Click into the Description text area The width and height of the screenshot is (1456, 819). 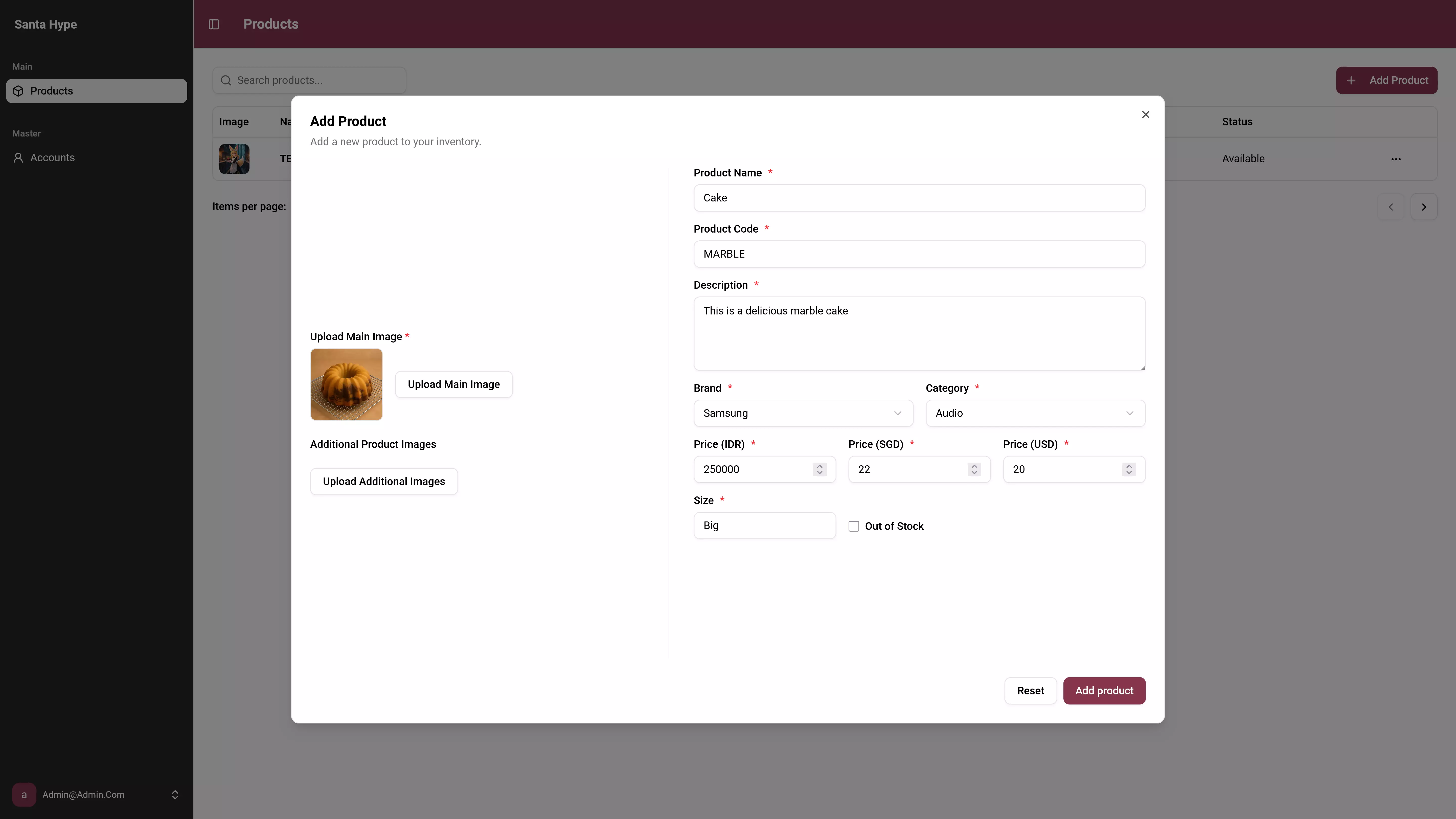pyautogui.click(x=919, y=333)
